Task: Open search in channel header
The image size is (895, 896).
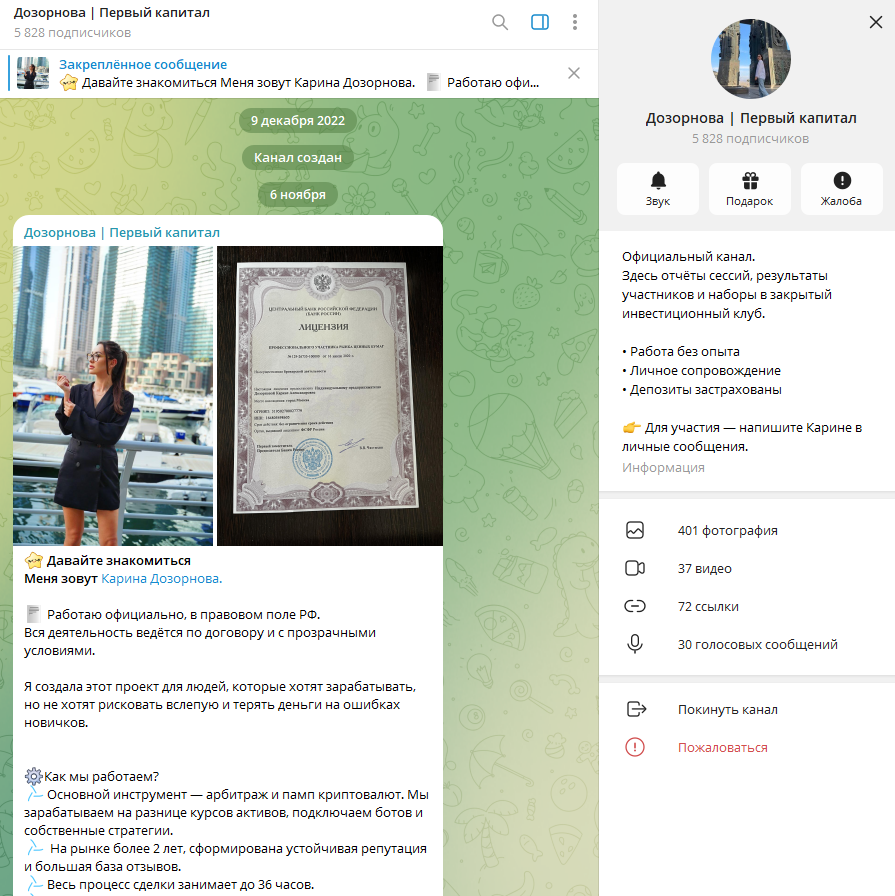Action: tap(500, 22)
